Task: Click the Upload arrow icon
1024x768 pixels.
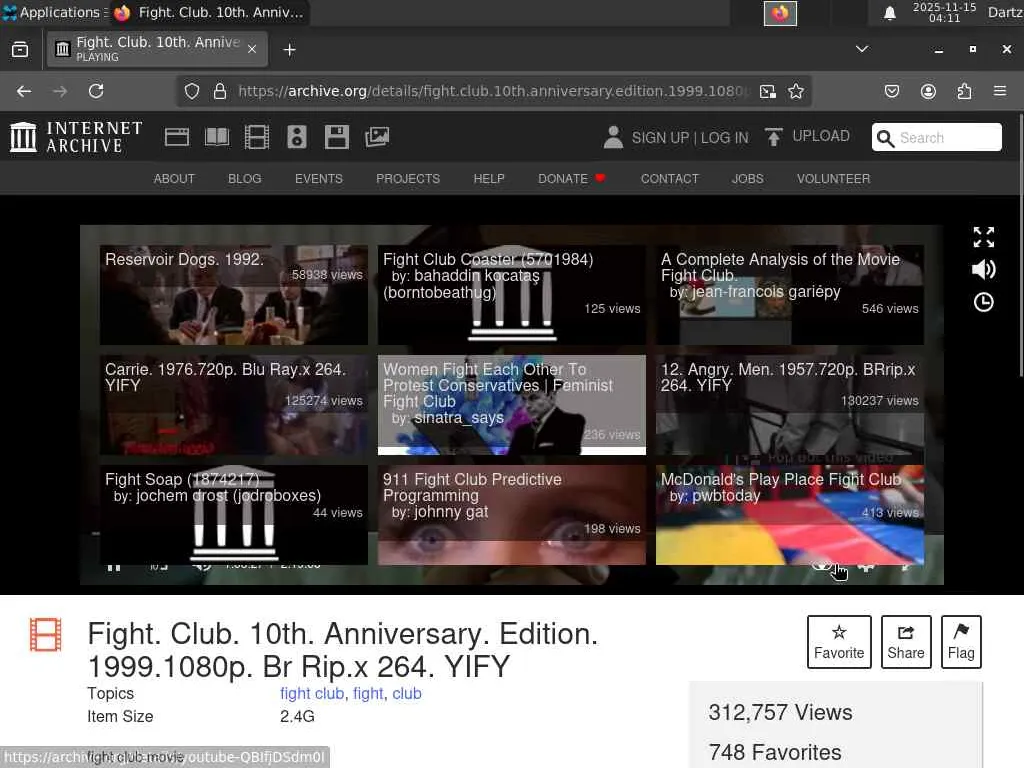Action: tap(773, 137)
